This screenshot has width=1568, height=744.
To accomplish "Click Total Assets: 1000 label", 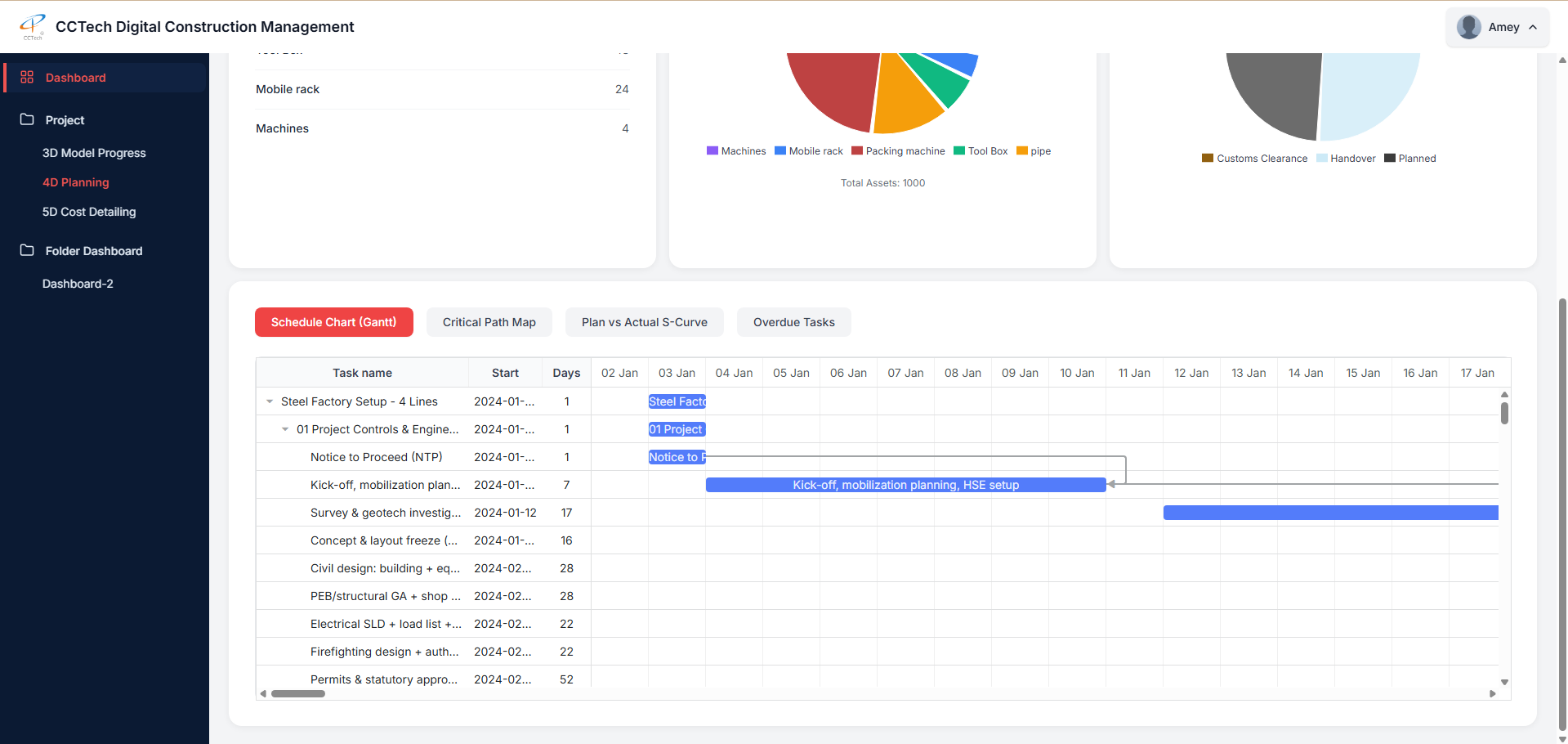I will pos(882,183).
